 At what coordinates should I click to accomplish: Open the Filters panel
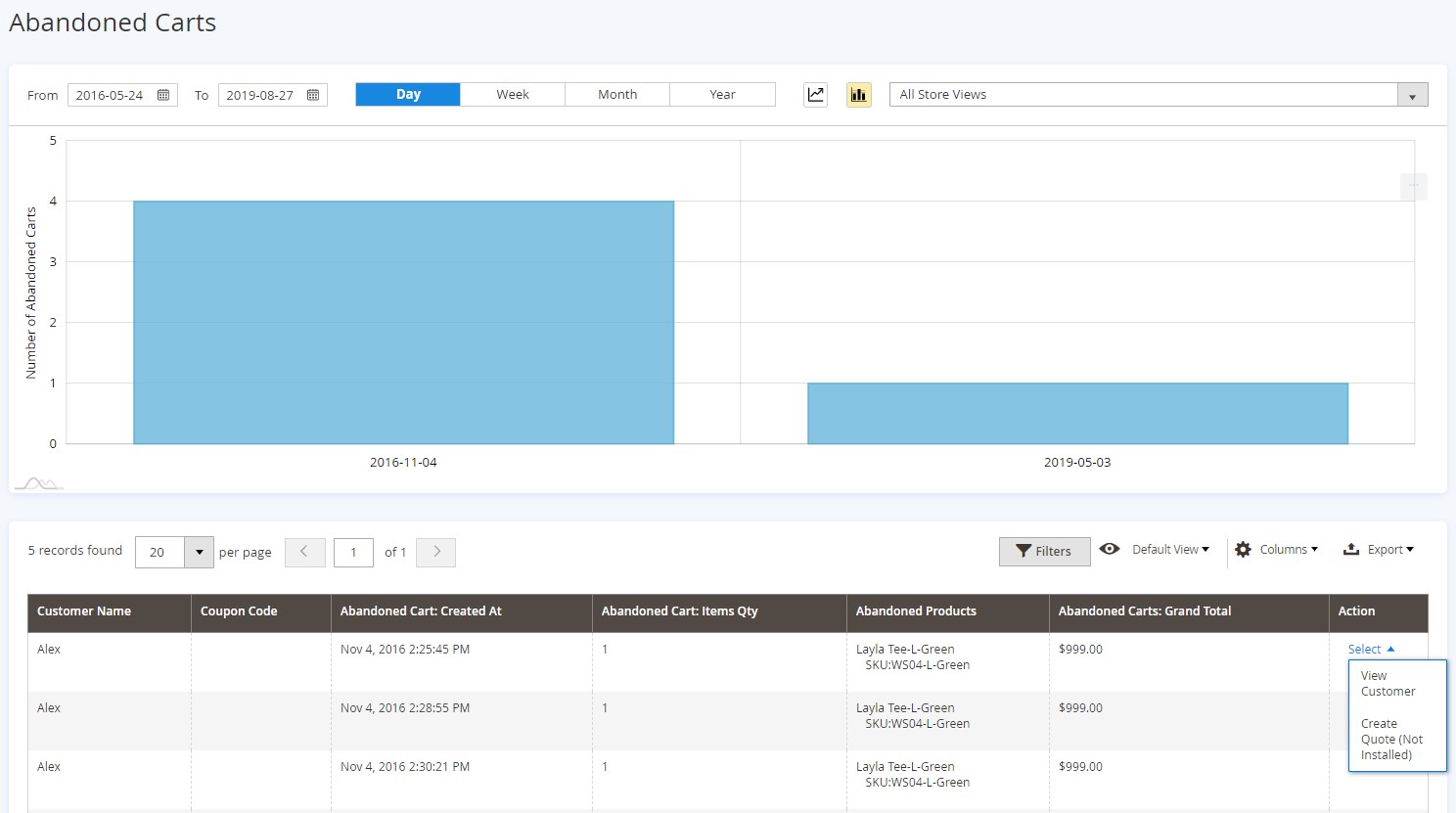coord(1044,551)
